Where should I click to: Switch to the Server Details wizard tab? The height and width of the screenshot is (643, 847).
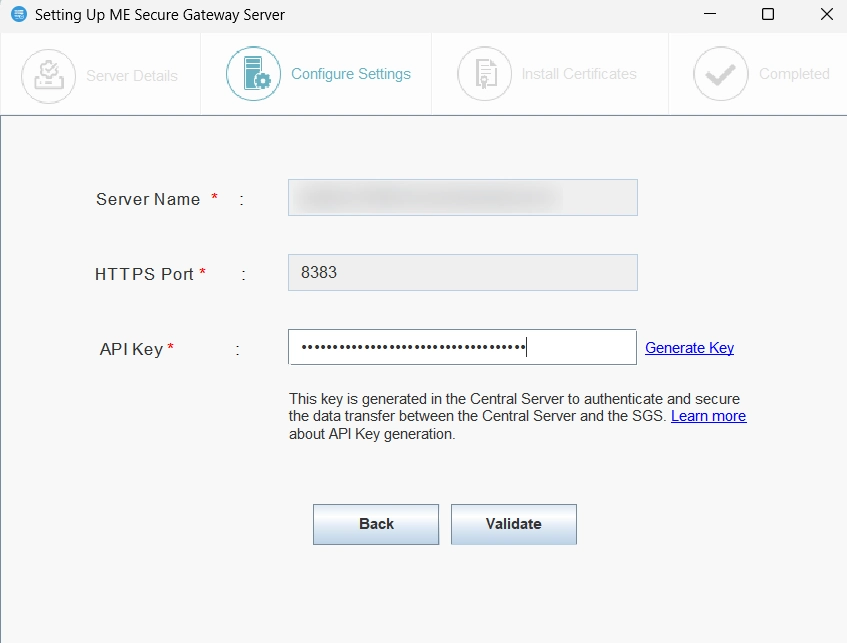click(132, 74)
